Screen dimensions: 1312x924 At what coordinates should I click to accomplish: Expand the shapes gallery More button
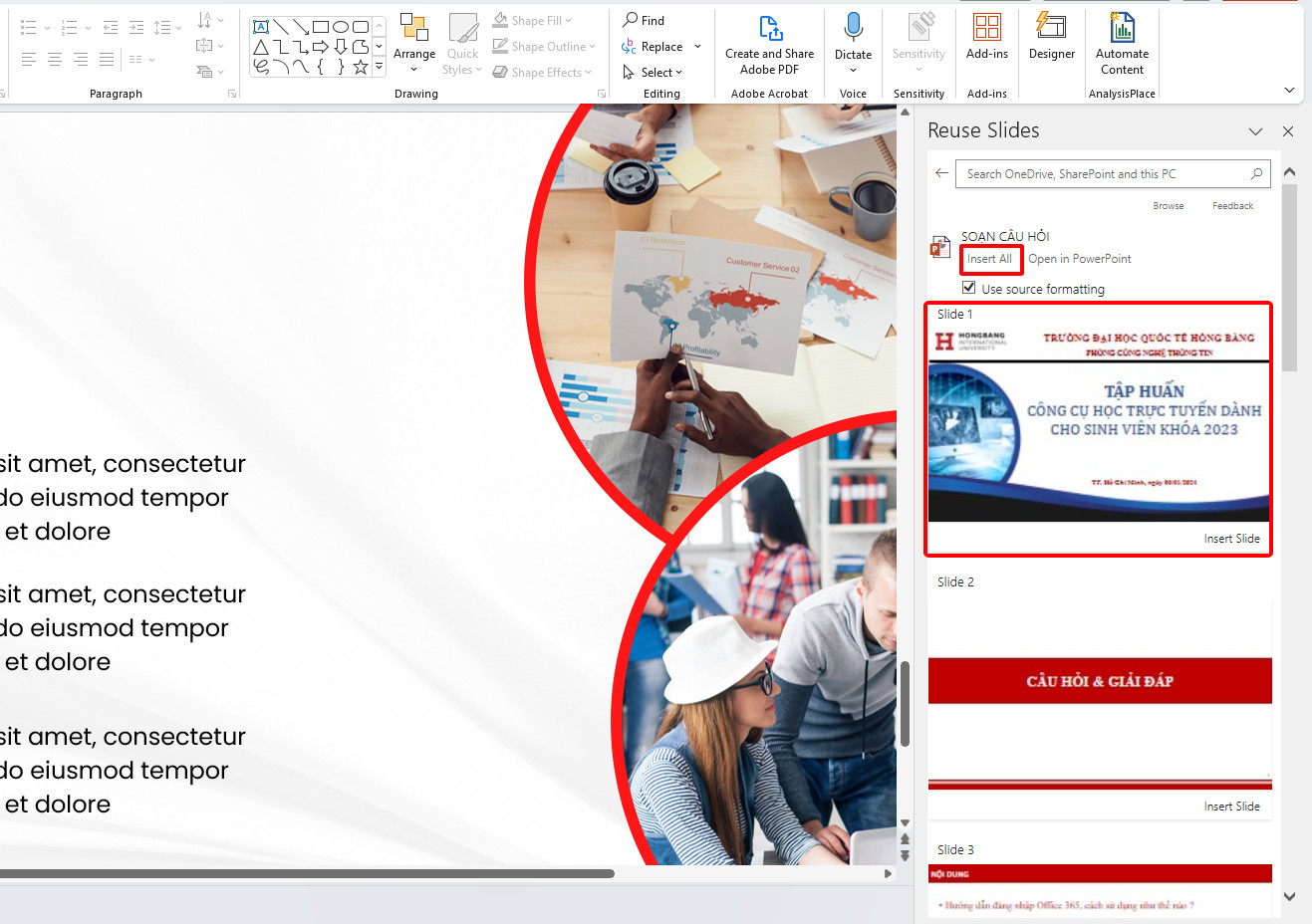[379, 67]
